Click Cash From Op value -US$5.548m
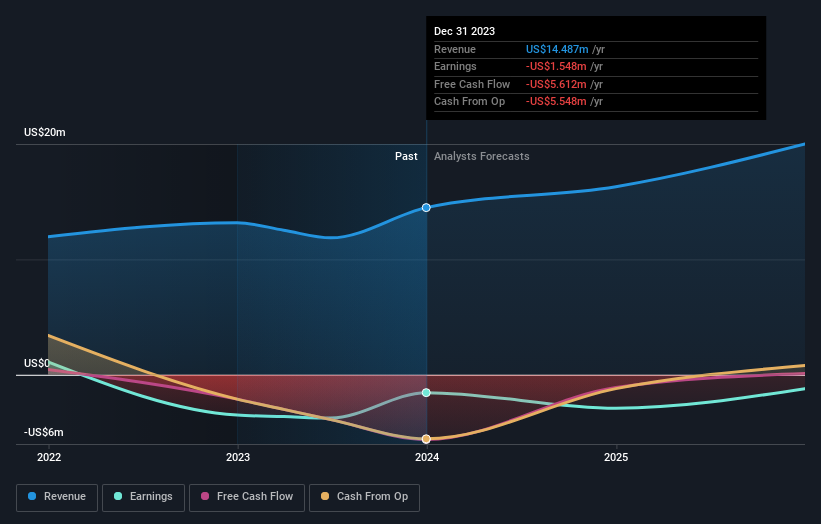The width and height of the screenshot is (821, 524). pos(556,102)
